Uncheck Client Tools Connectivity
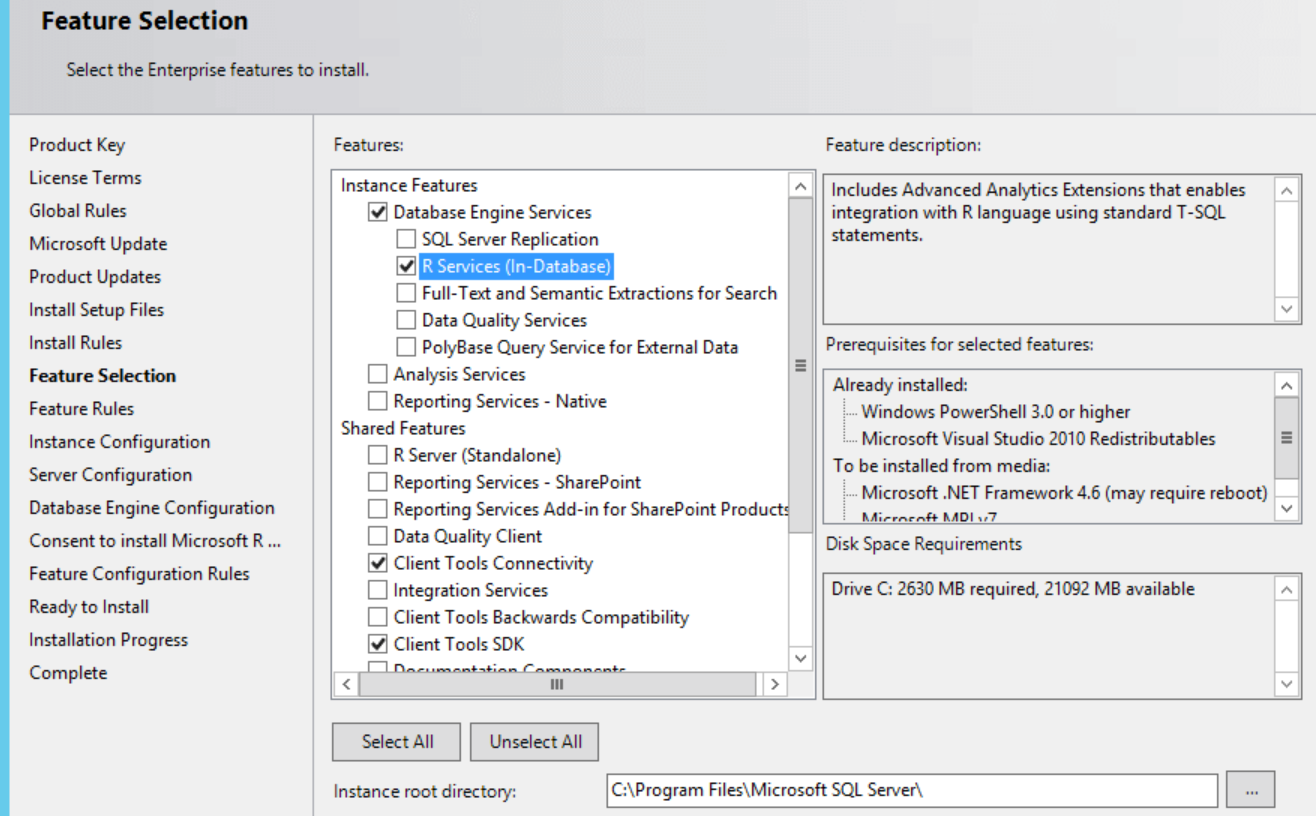 pyautogui.click(x=377, y=563)
